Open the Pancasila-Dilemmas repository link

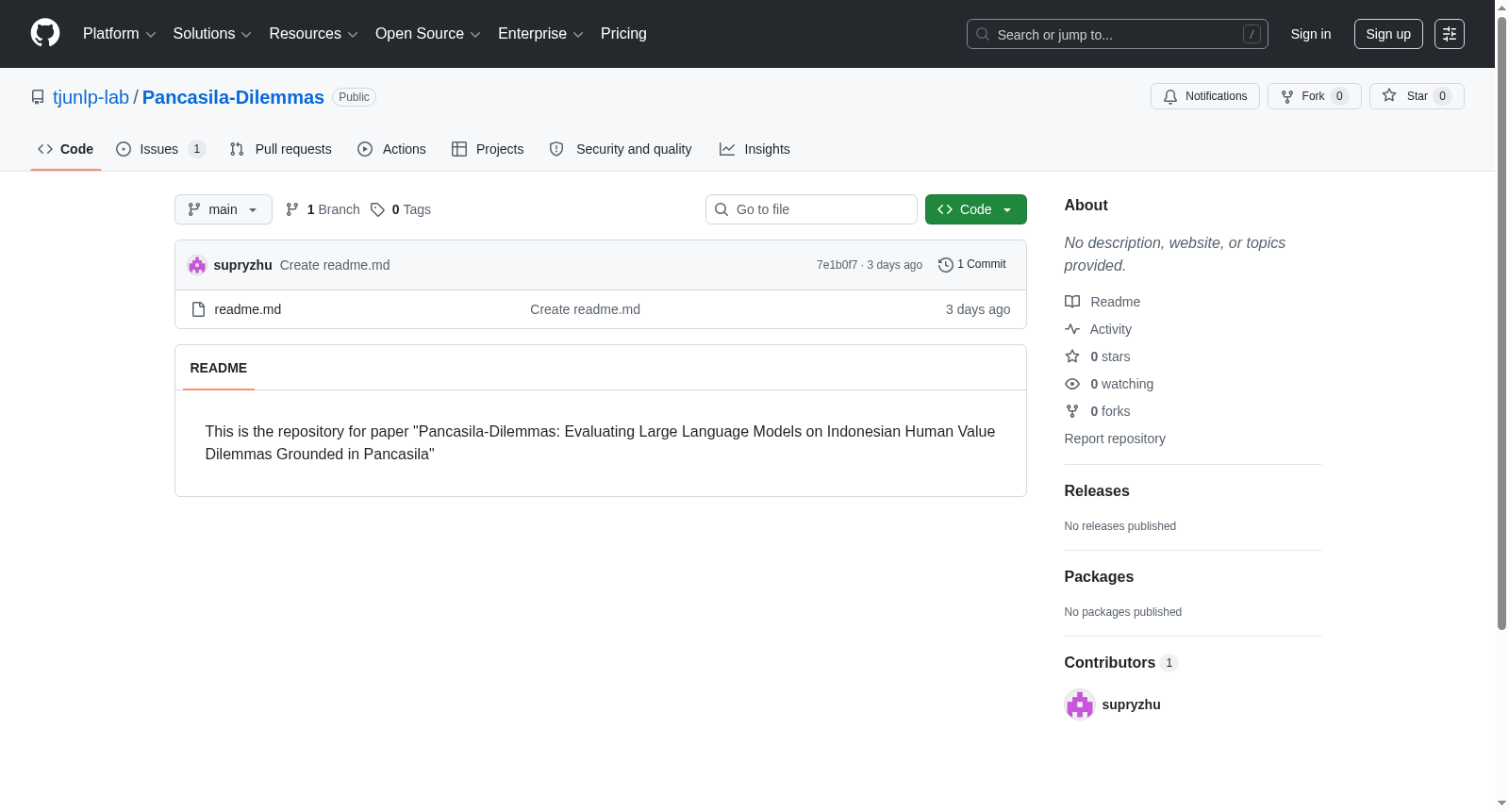pyautogui.click(x=233, y=97)
